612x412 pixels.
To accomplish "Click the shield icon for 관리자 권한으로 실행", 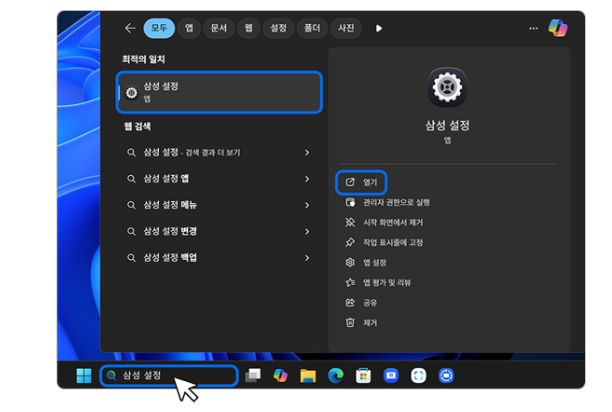I will (x=350, y=202).
